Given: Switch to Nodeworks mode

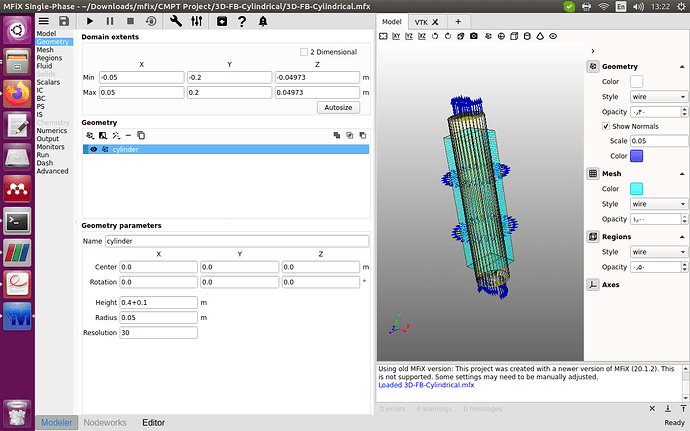Looking at the screenshot, I should pyautogui.click(x=105, y=423).
